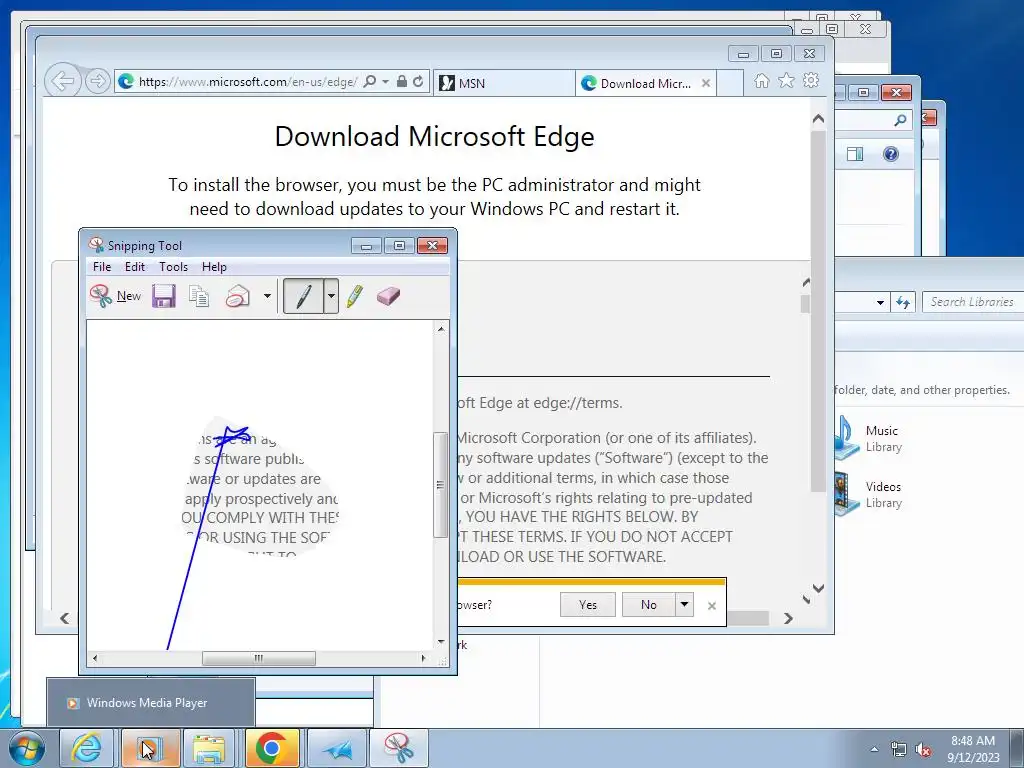Open Snipping Tool File menu
Viewport: 1024px width, 768px height.
[102, 266]
